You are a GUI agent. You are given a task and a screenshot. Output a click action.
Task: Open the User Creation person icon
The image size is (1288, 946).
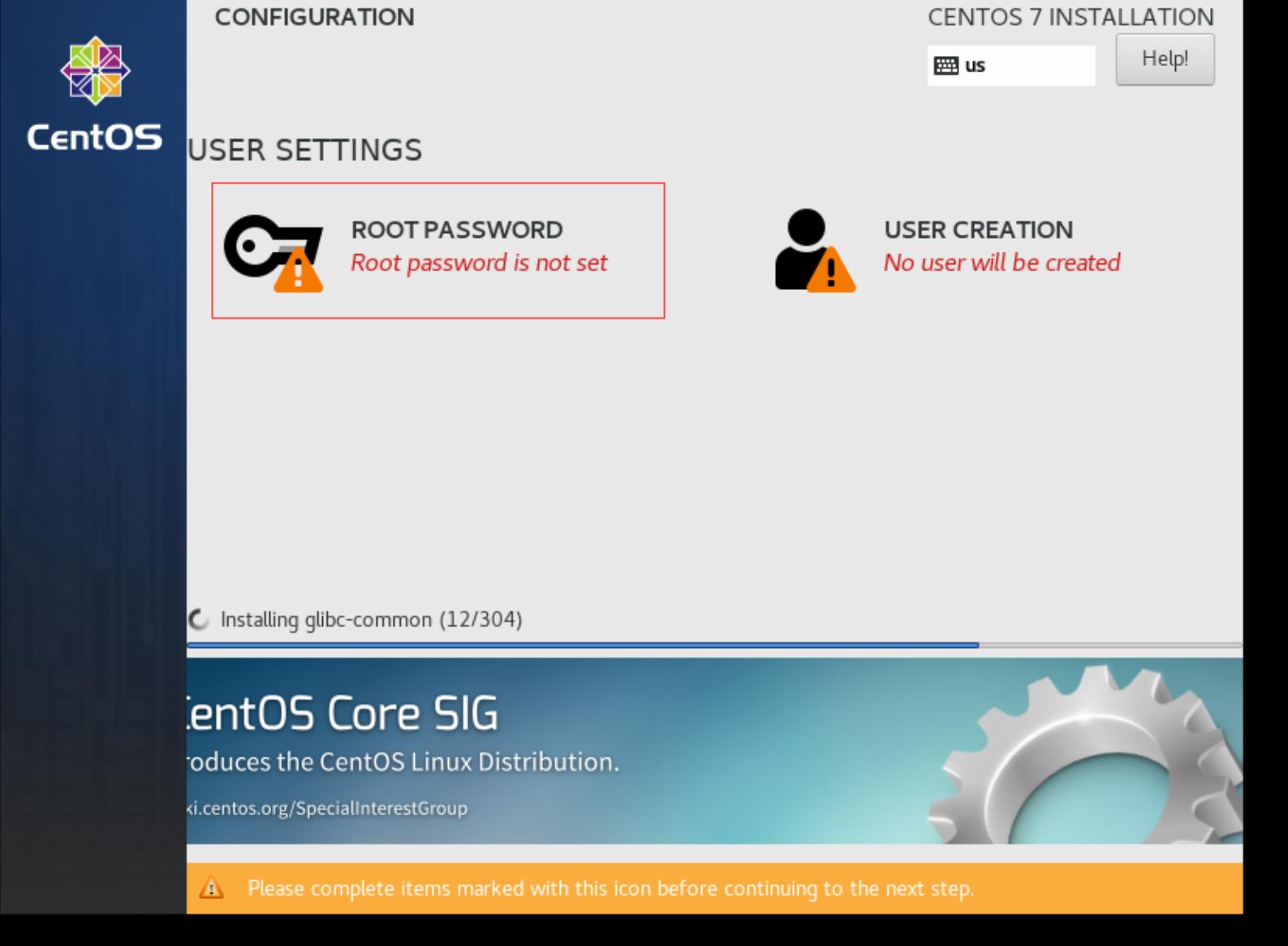[x=815, y=251]
